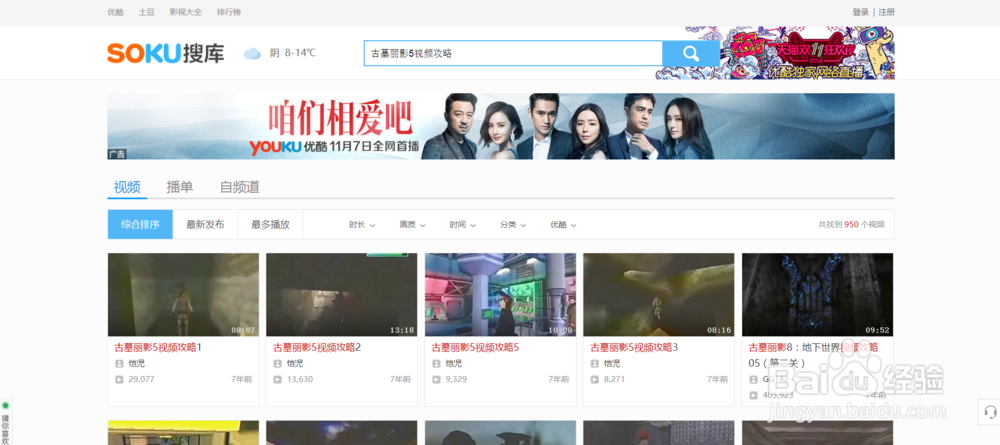The image size is (1000, 445).
Task: Open the 咱们相爱吧 banner advertisement
Action: tap(501, 126)
